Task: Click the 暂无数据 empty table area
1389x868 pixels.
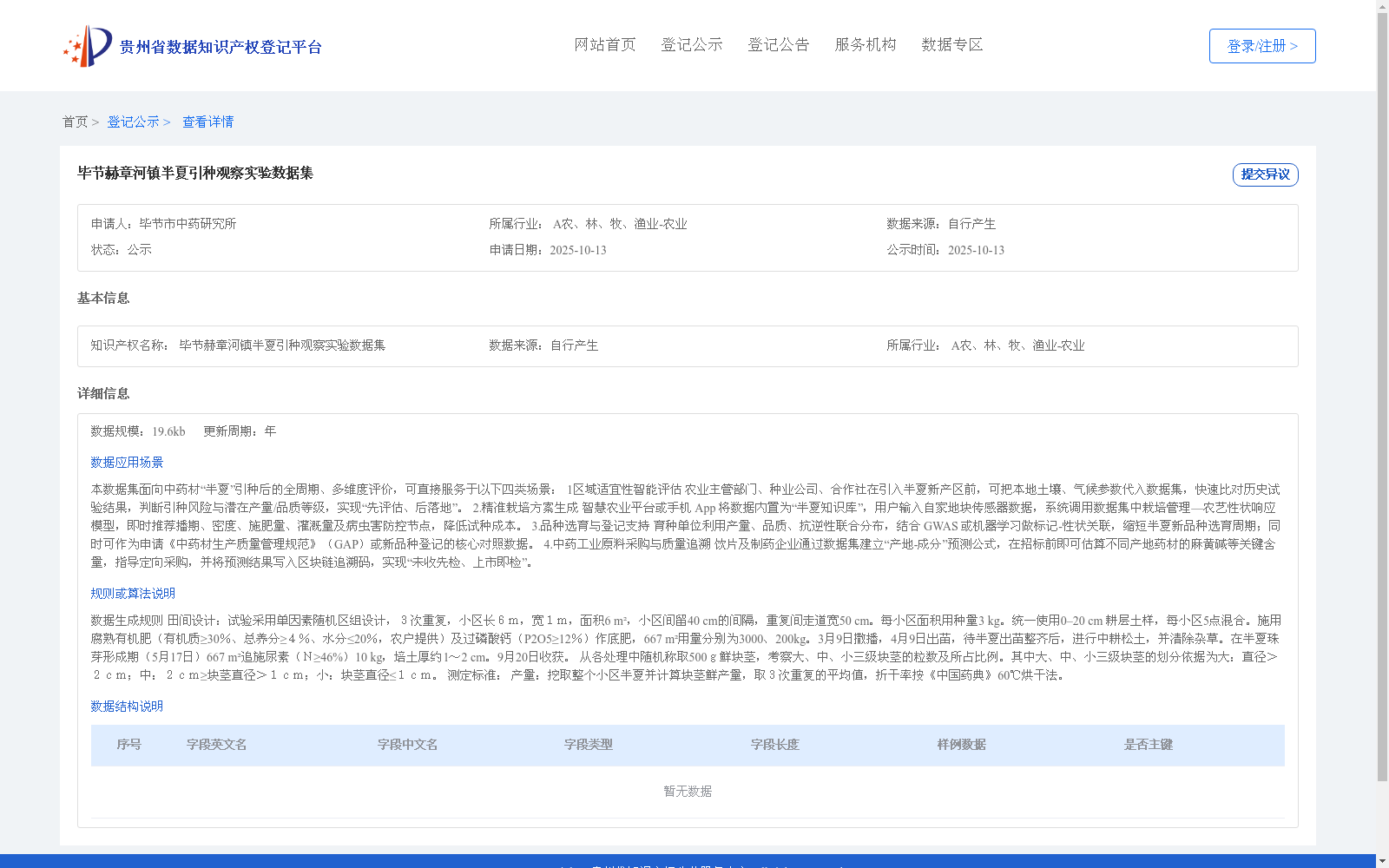Action: (687, 791)
